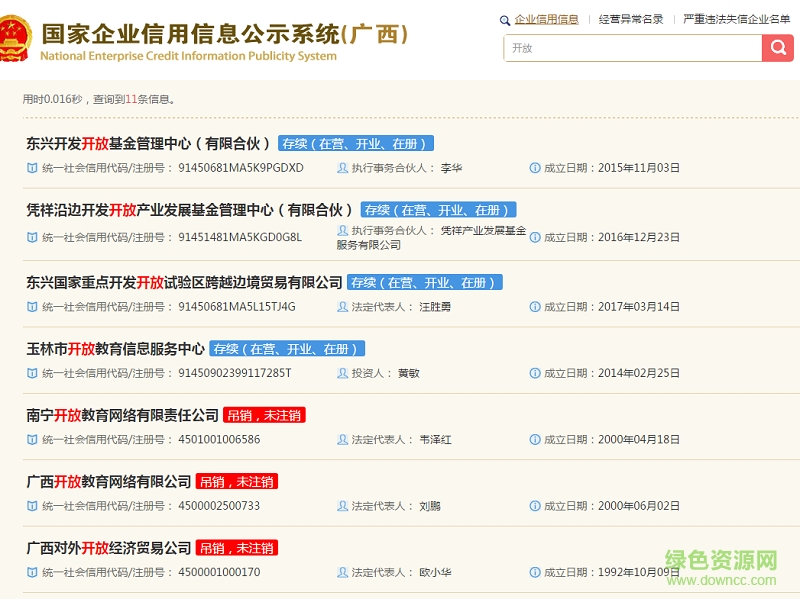Click the register icon next to 4500001000170
Viewport: 800px width, 599px height.
click(x=32, y=572)
